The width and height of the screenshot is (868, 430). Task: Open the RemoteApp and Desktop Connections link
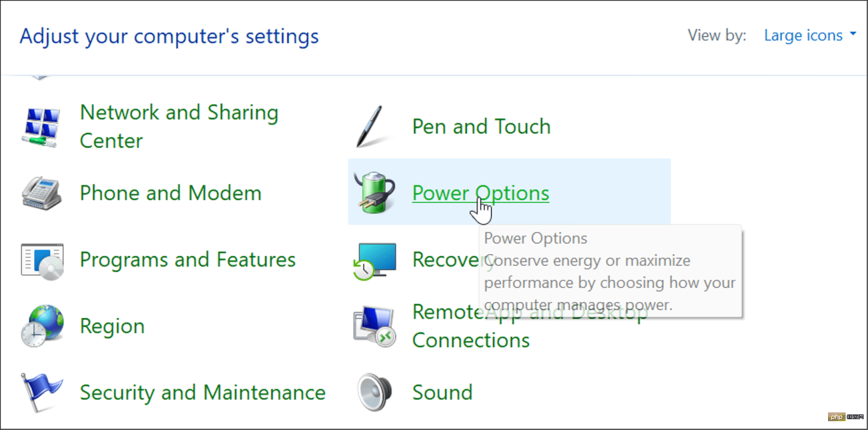[471, 339]
